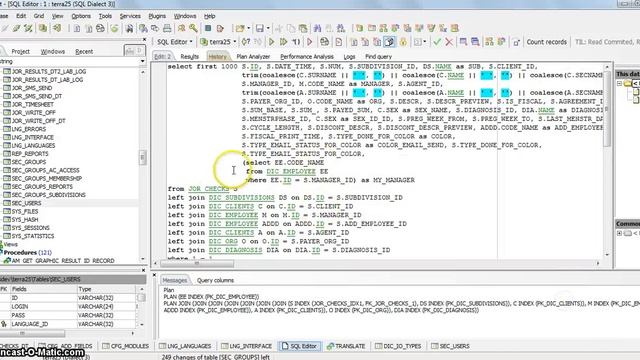Screen dimensions: 640x360
Task: Switch to LNG_LANGUAGES window tab at bottom
Action: coord(185,346)
